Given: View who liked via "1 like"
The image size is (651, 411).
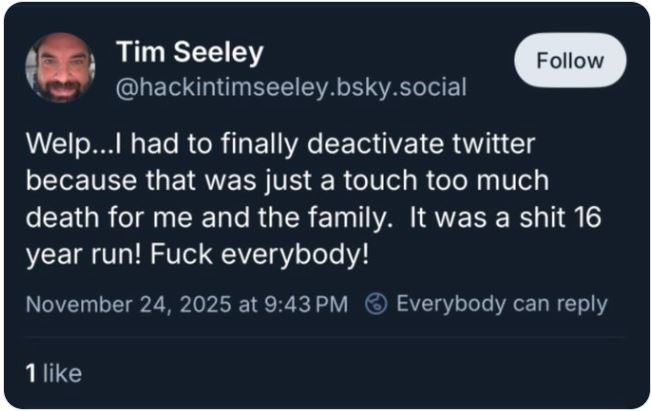Looking at the screenshot, I should point(52,373).
